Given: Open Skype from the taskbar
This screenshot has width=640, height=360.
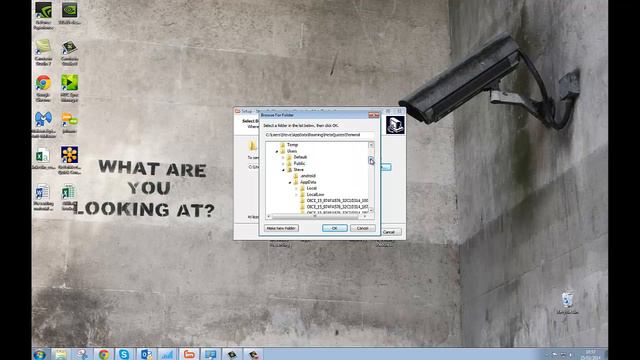Looking at the screenshot, I should (124, 354).
